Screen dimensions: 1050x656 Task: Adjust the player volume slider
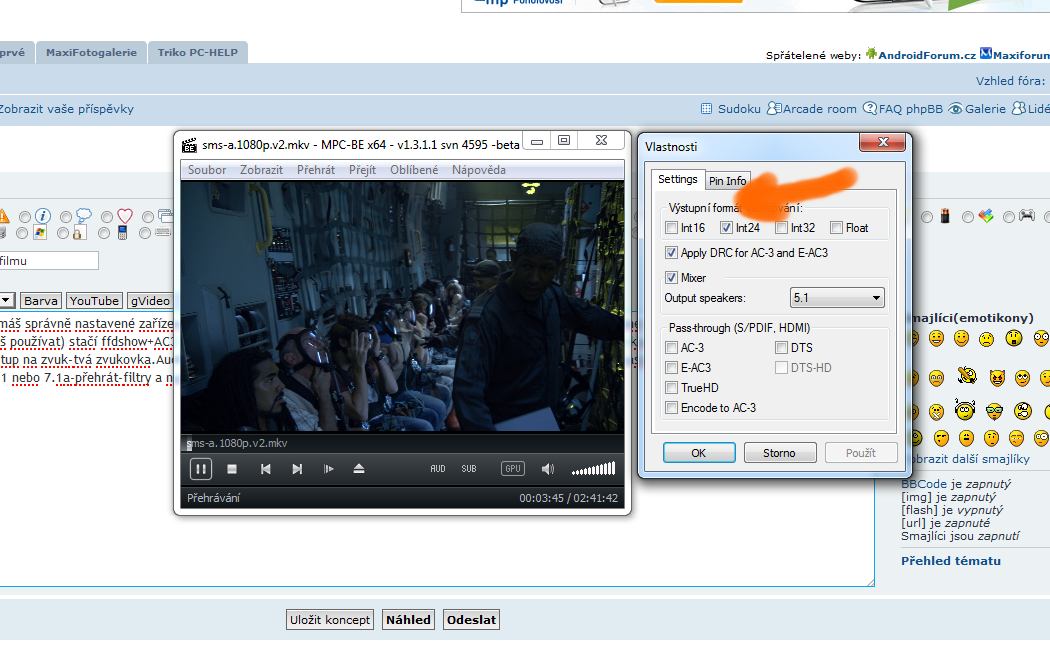(x=594, y=469)
